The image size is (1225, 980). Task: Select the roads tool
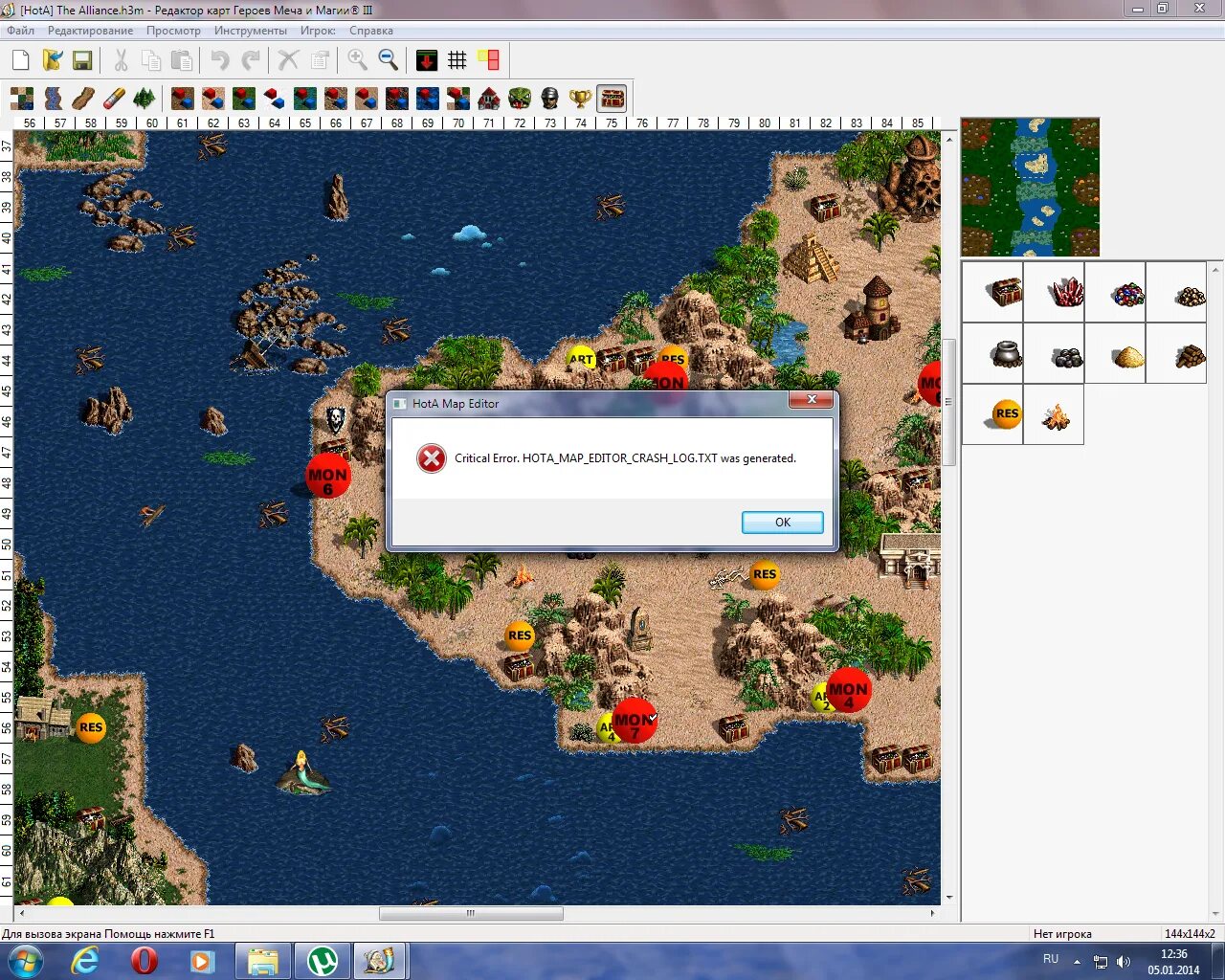tap(82, 99)
